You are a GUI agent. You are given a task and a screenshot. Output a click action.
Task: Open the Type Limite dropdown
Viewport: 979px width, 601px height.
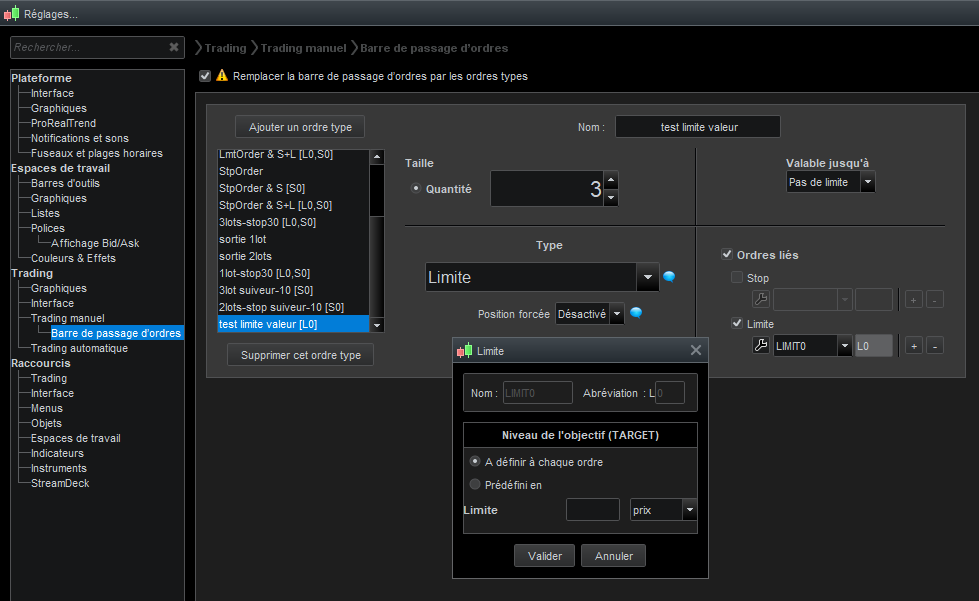point(647,277)
